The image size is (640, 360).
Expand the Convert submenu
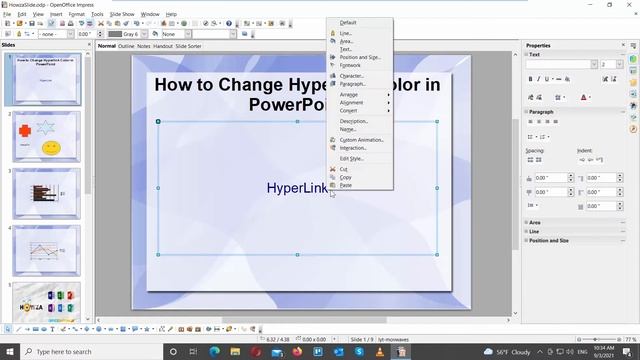click(x=360, y=111)
